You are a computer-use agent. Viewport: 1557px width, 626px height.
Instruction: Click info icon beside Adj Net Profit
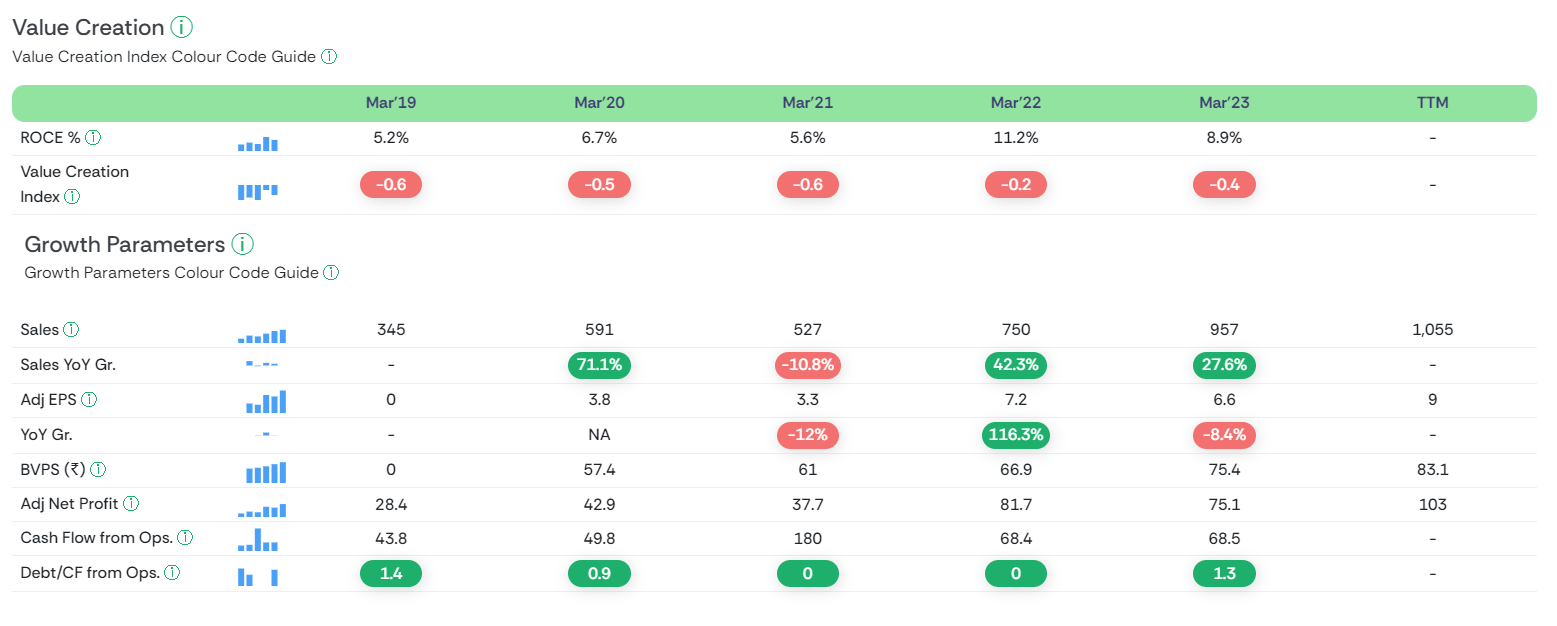click(x=131, y=504)
